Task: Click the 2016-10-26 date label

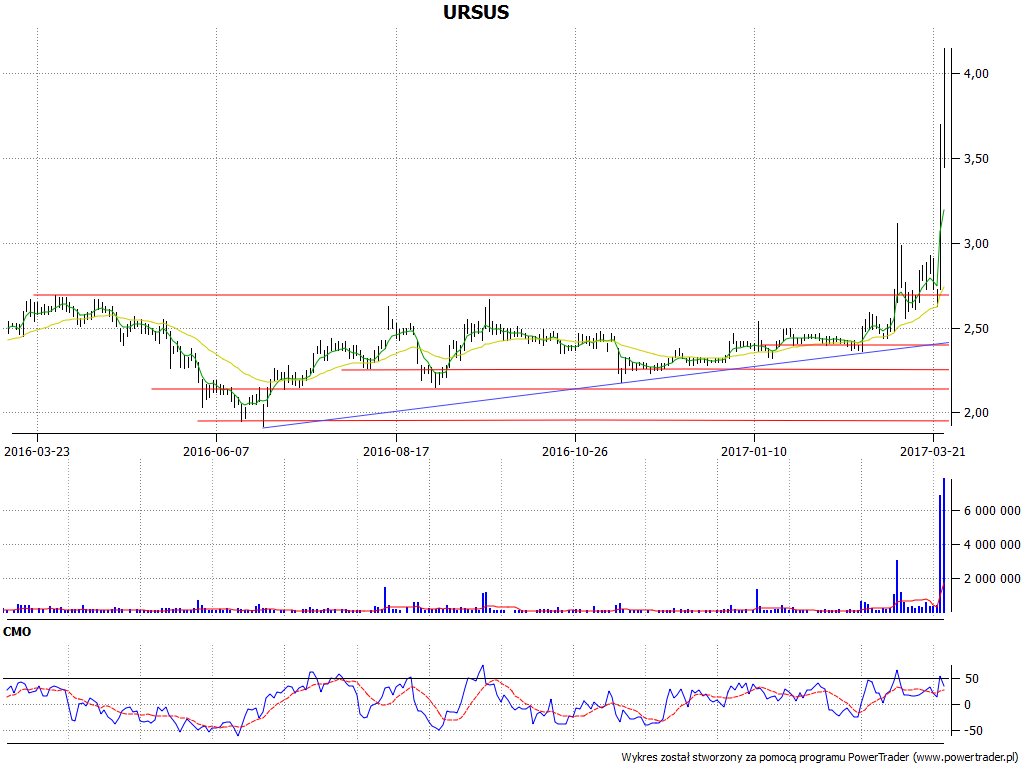Action: point(575,451)
